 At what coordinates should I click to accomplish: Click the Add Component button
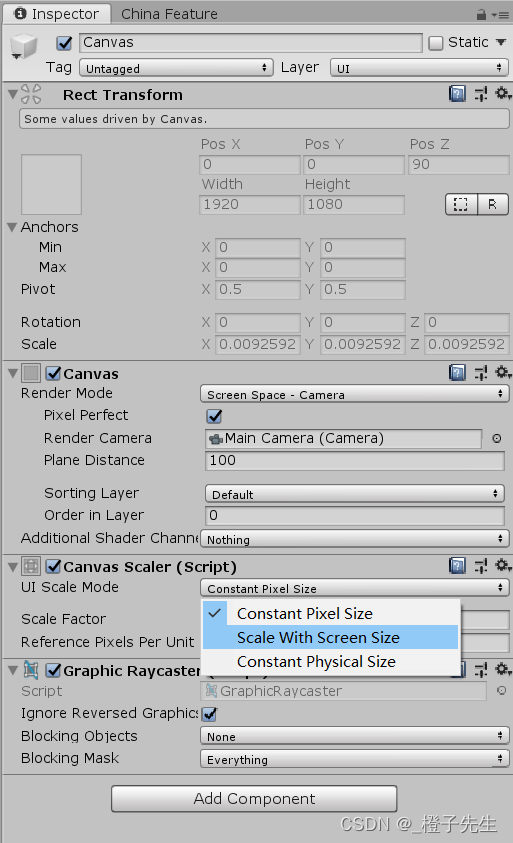(x=254, y=799)
